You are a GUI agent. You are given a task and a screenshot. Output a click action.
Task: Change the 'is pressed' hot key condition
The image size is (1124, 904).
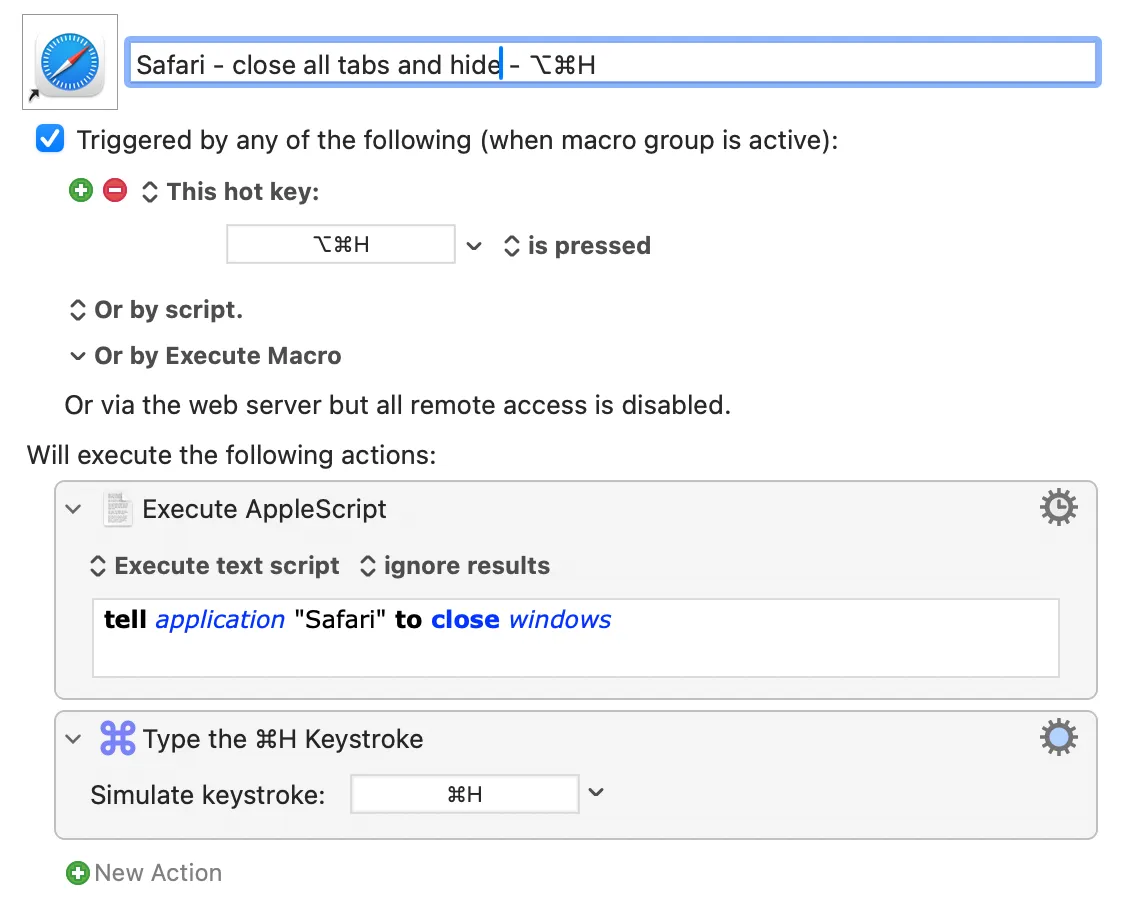click(x=577, y=246)
